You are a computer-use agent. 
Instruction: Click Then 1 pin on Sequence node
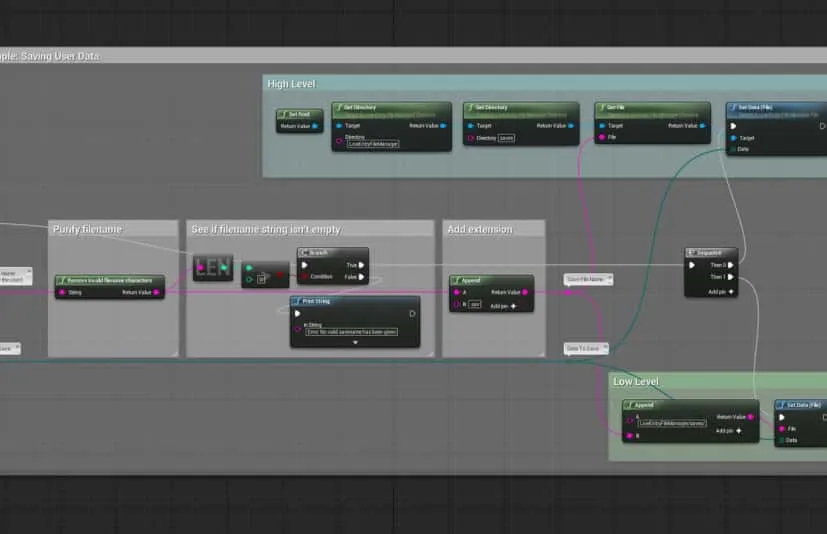(729, 277)
